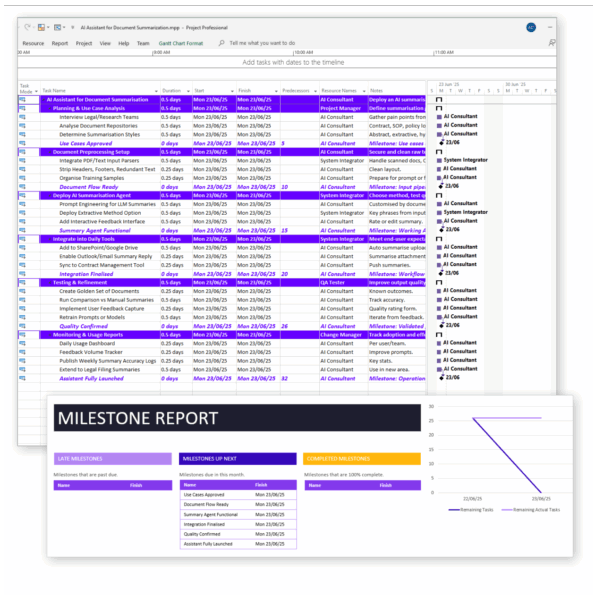Click task mode icon for Summary Agent Functional
595x595 pixels.
(22, 230)
